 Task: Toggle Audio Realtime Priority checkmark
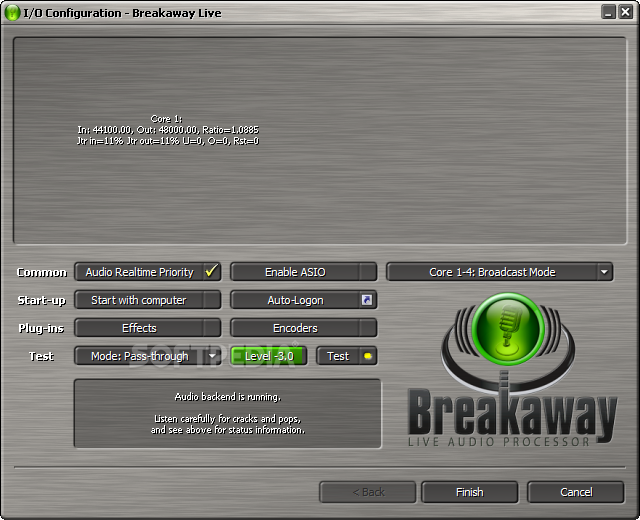211,271
